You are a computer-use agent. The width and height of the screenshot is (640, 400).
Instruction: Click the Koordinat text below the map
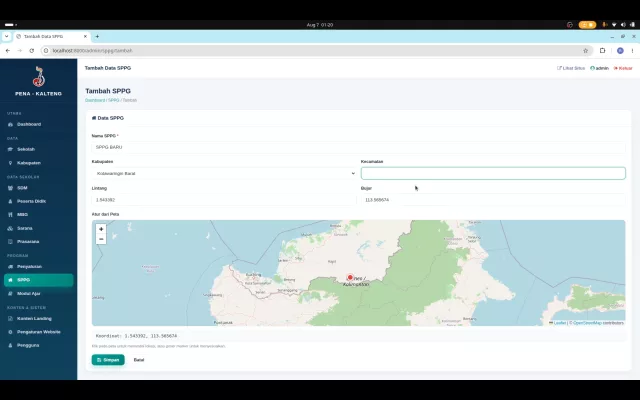[136, 336]
